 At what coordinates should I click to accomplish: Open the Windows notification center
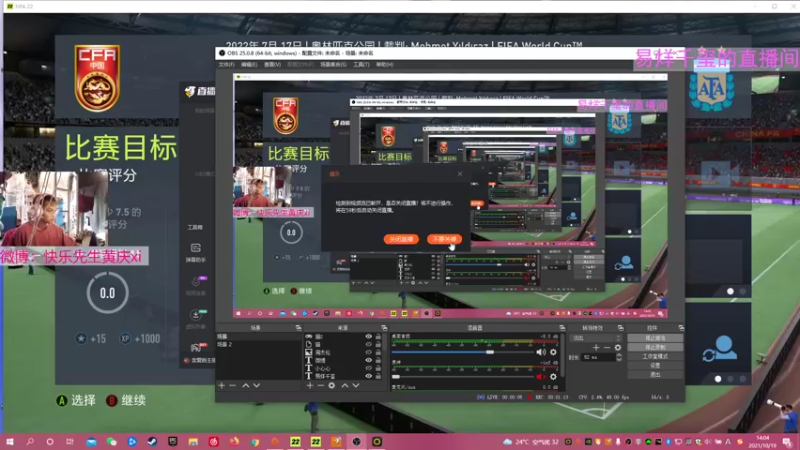pos(788,441)
